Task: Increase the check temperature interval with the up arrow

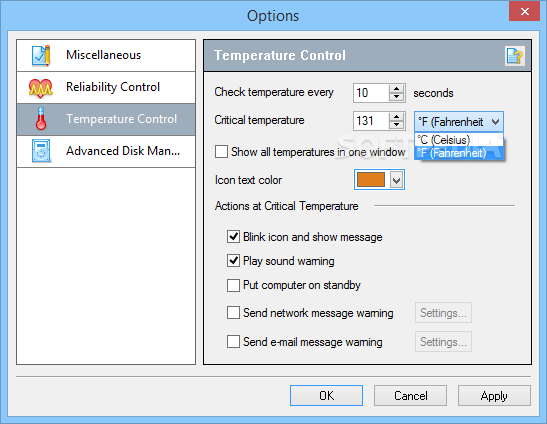Action: click(396, 89)
